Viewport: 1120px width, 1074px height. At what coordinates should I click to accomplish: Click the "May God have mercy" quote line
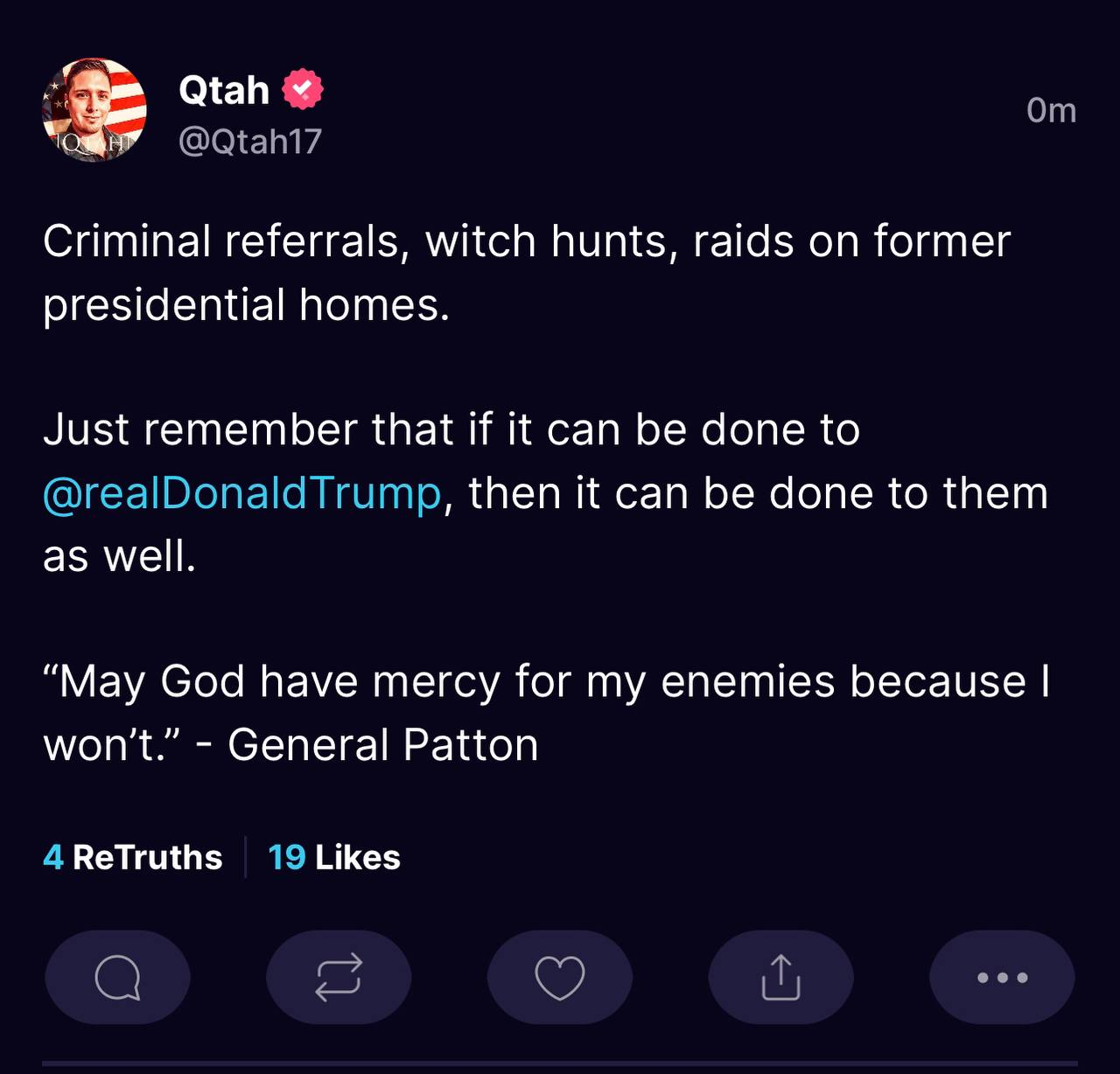tap(546, 681)
